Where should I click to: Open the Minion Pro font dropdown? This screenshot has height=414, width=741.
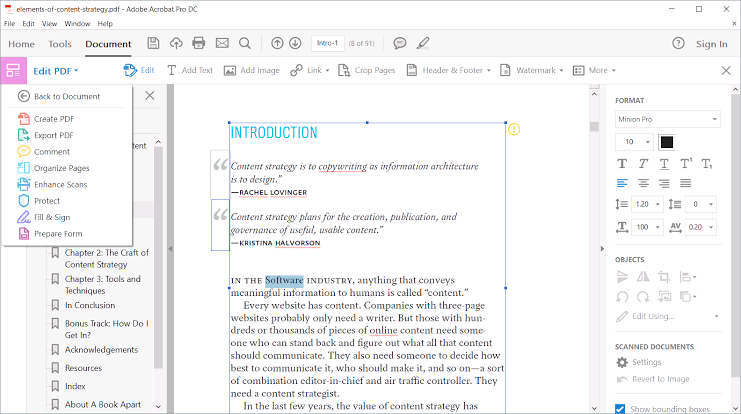click(x=667, y=119)
